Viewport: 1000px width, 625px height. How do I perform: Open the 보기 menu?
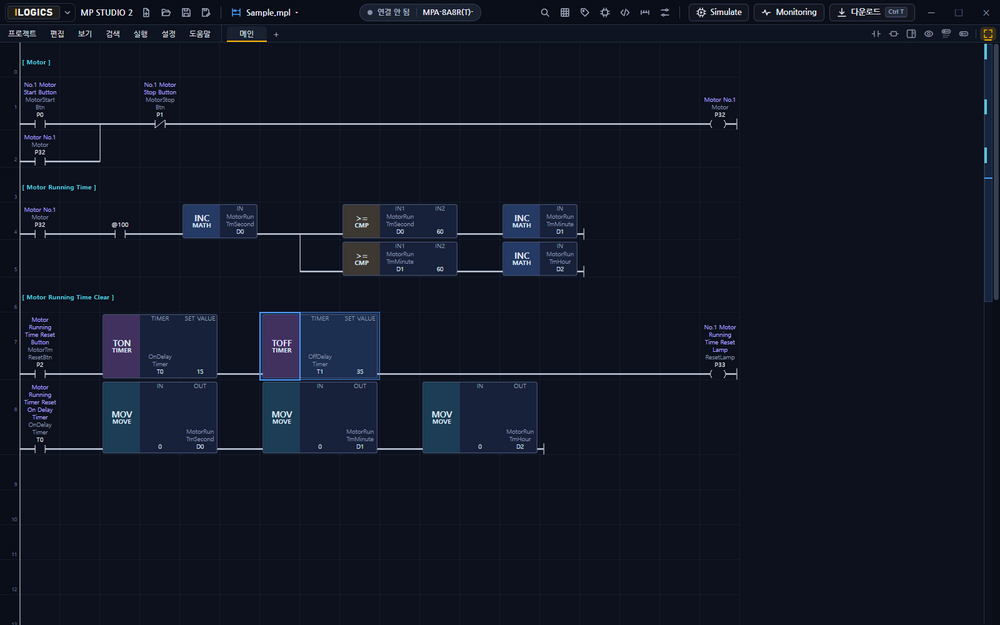click(x=85, y=34)
